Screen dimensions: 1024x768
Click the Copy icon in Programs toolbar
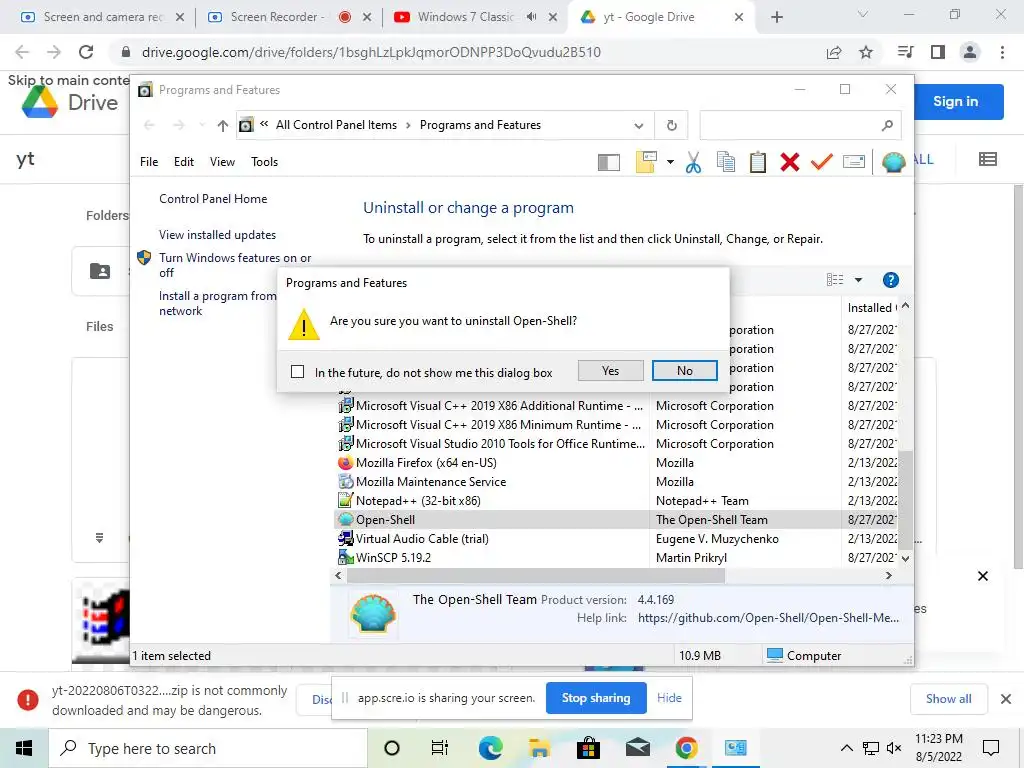tap(726, 162)
